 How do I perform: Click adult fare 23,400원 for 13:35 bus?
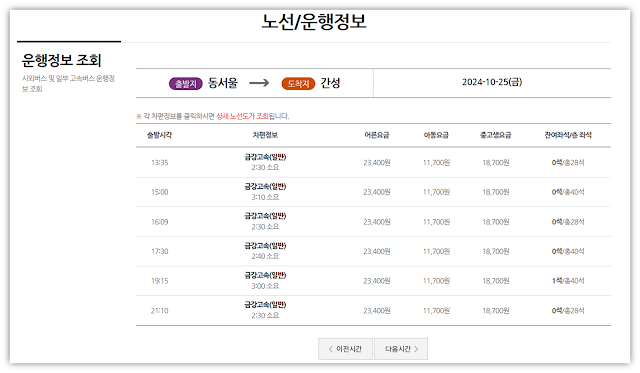click(377, 162)
